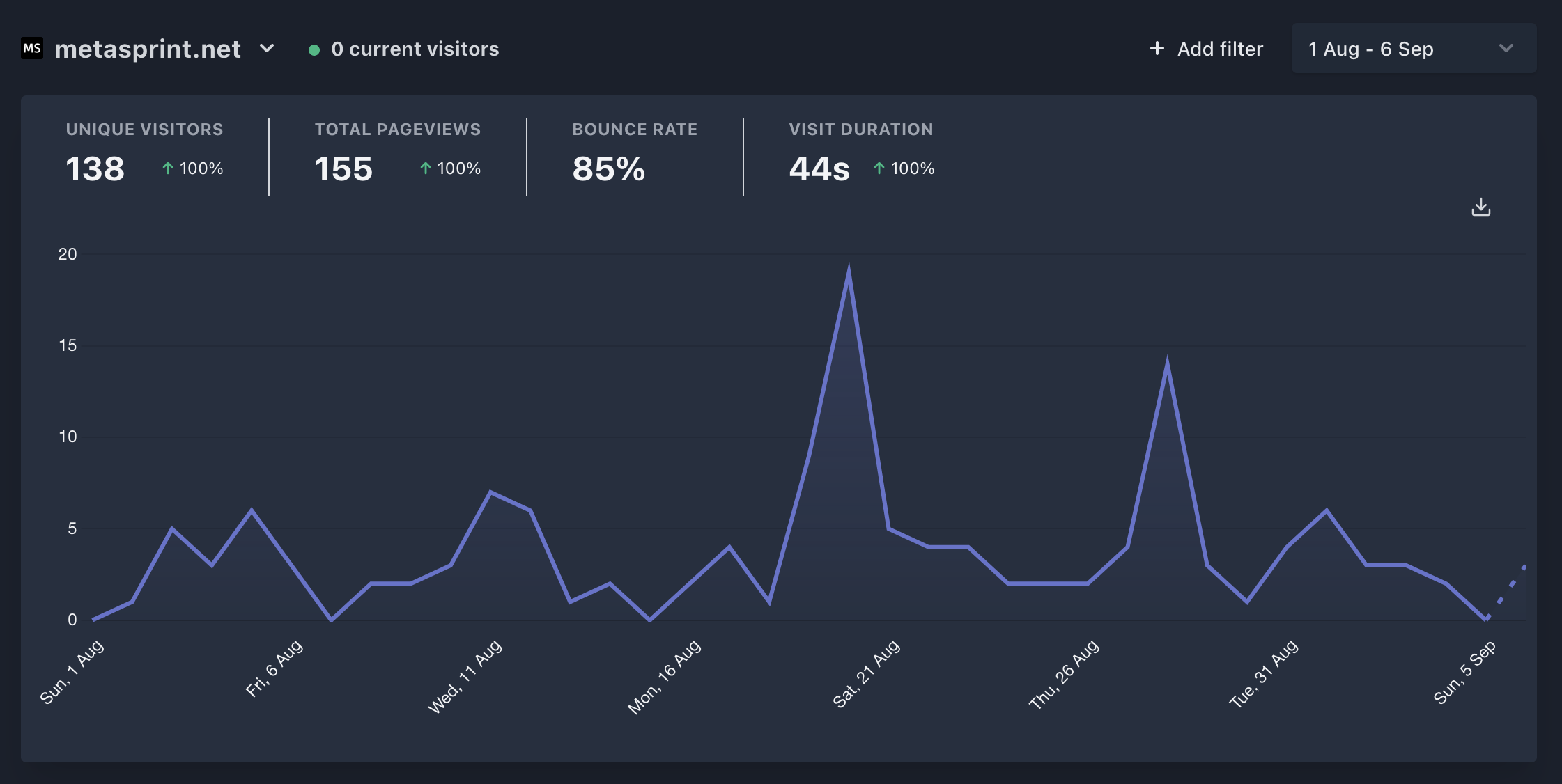
Task: Click the MS site favicon logo
Action: [x=32, y=48]
